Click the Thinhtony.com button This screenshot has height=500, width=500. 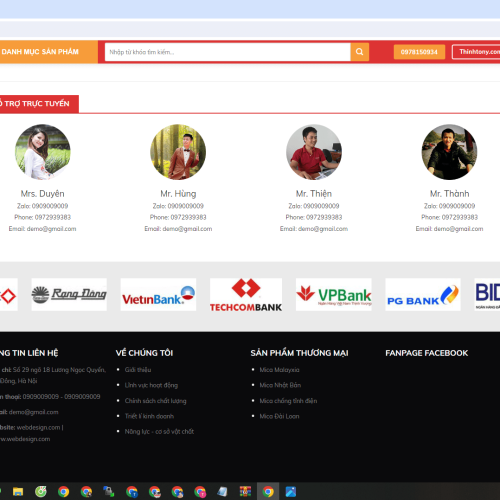[x=476, y=52]
